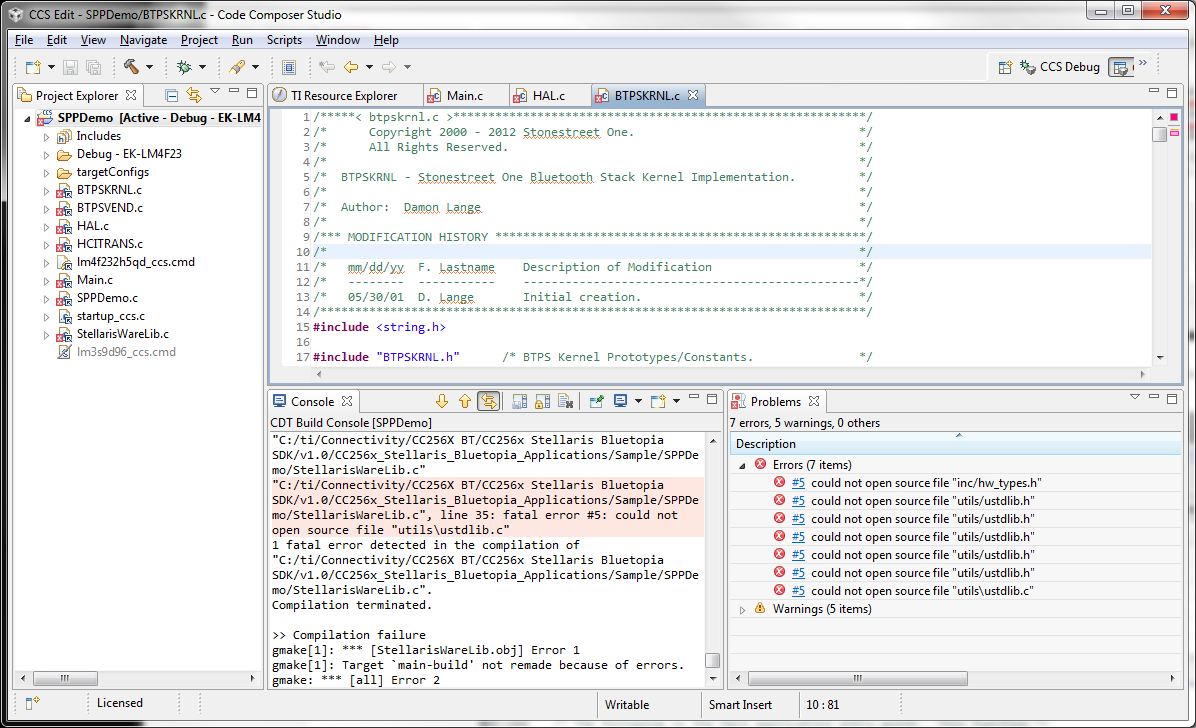Toggle the Console wrap/sync arrows button
The image size is (1196, 728).
click(488, 401)
